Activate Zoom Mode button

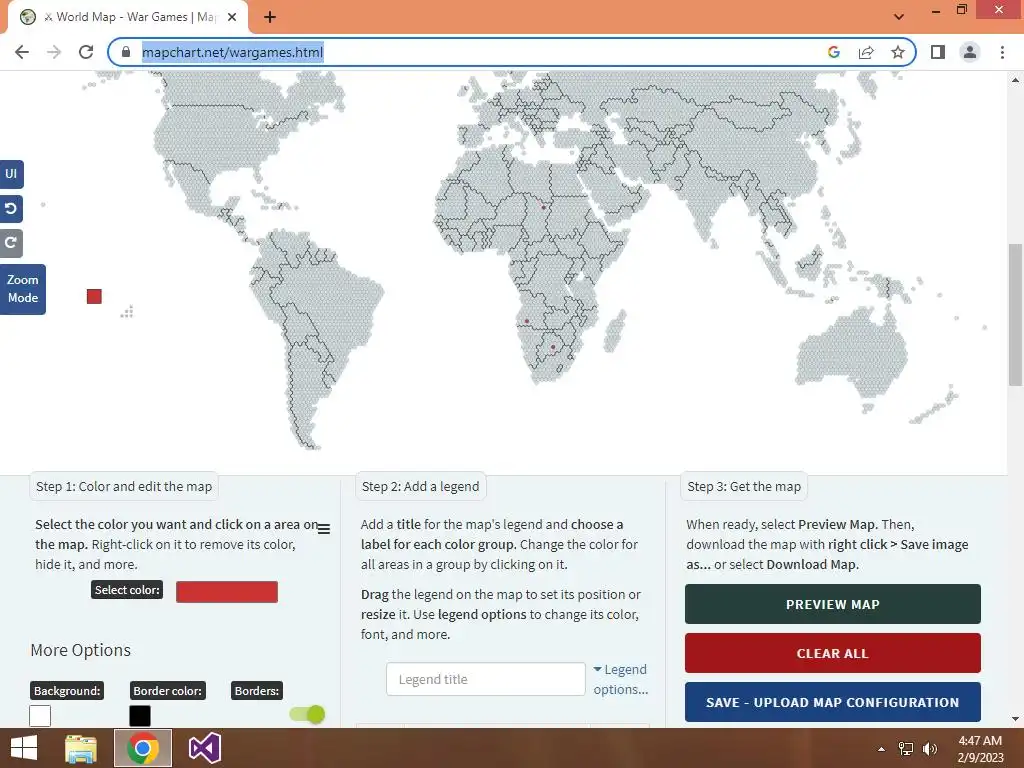(23, 289)
